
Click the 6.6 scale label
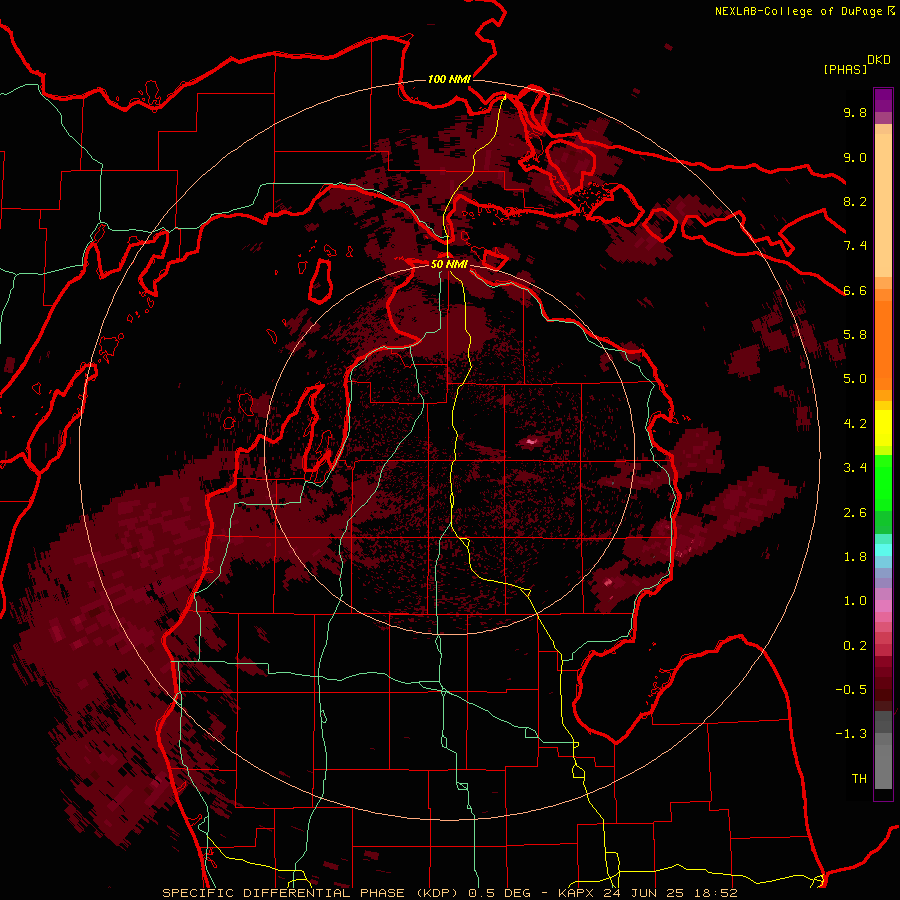855,290
